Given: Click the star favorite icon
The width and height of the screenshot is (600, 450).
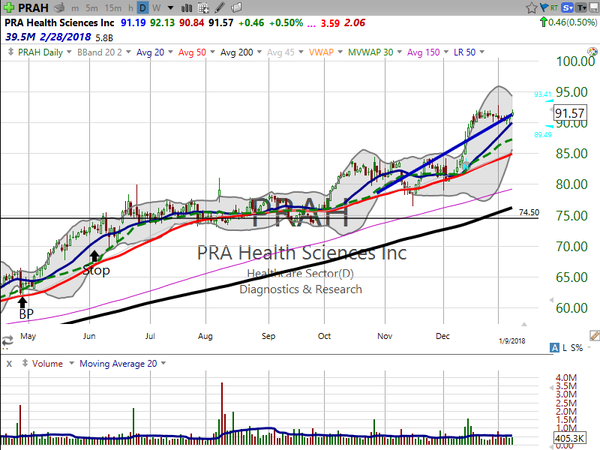Looking at the screenshot, I should tap(532, 8).
